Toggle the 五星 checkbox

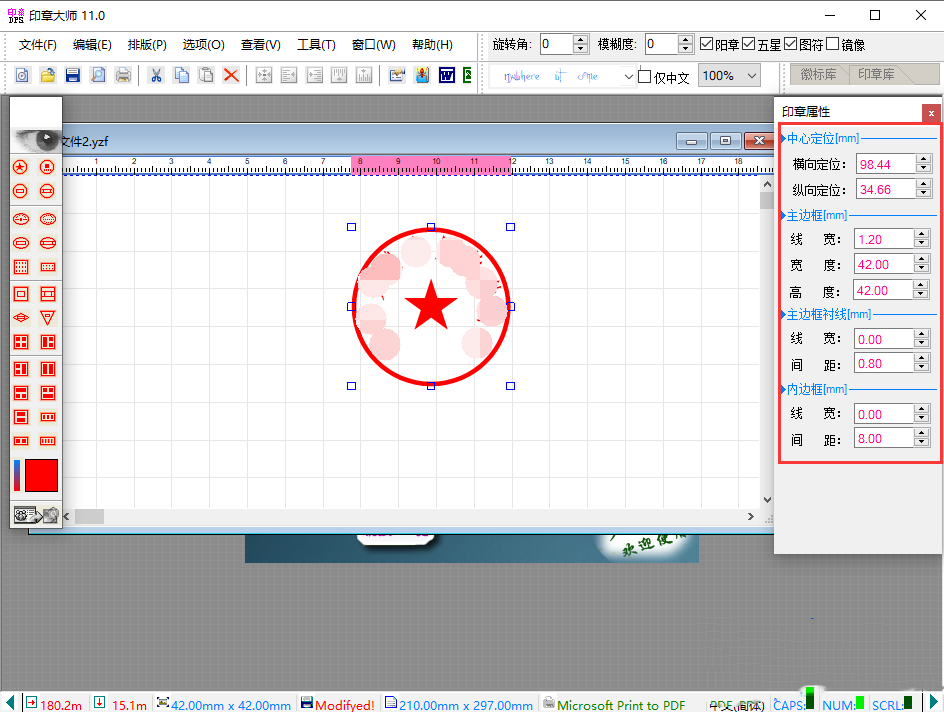(x=749, y=44)
